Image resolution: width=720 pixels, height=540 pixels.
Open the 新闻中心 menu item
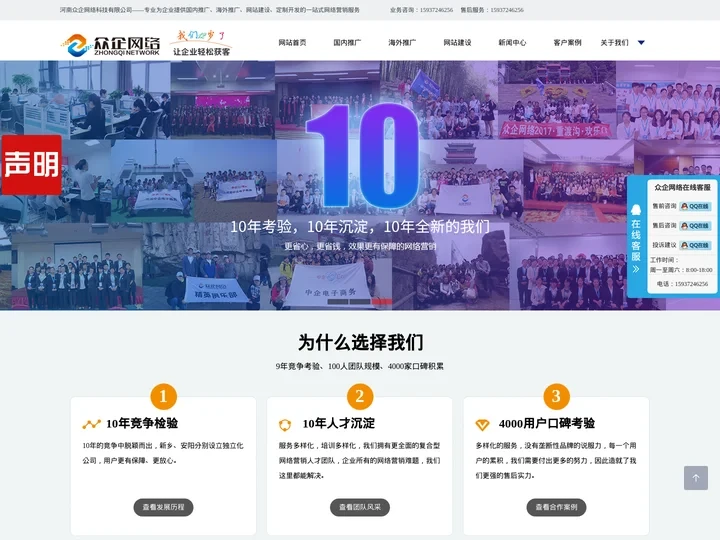(x=512, y=43)
